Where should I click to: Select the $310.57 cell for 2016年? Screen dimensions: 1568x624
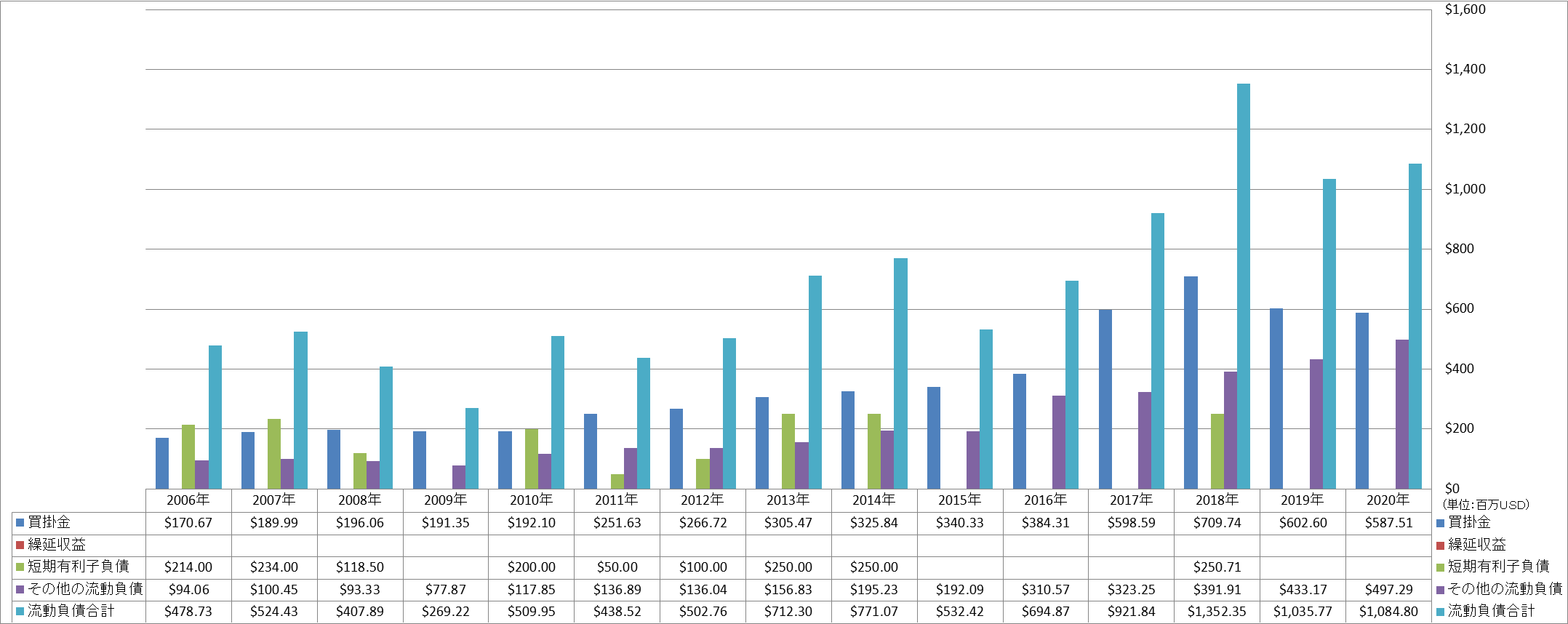pyautogui.click(x=1046, y=590)
